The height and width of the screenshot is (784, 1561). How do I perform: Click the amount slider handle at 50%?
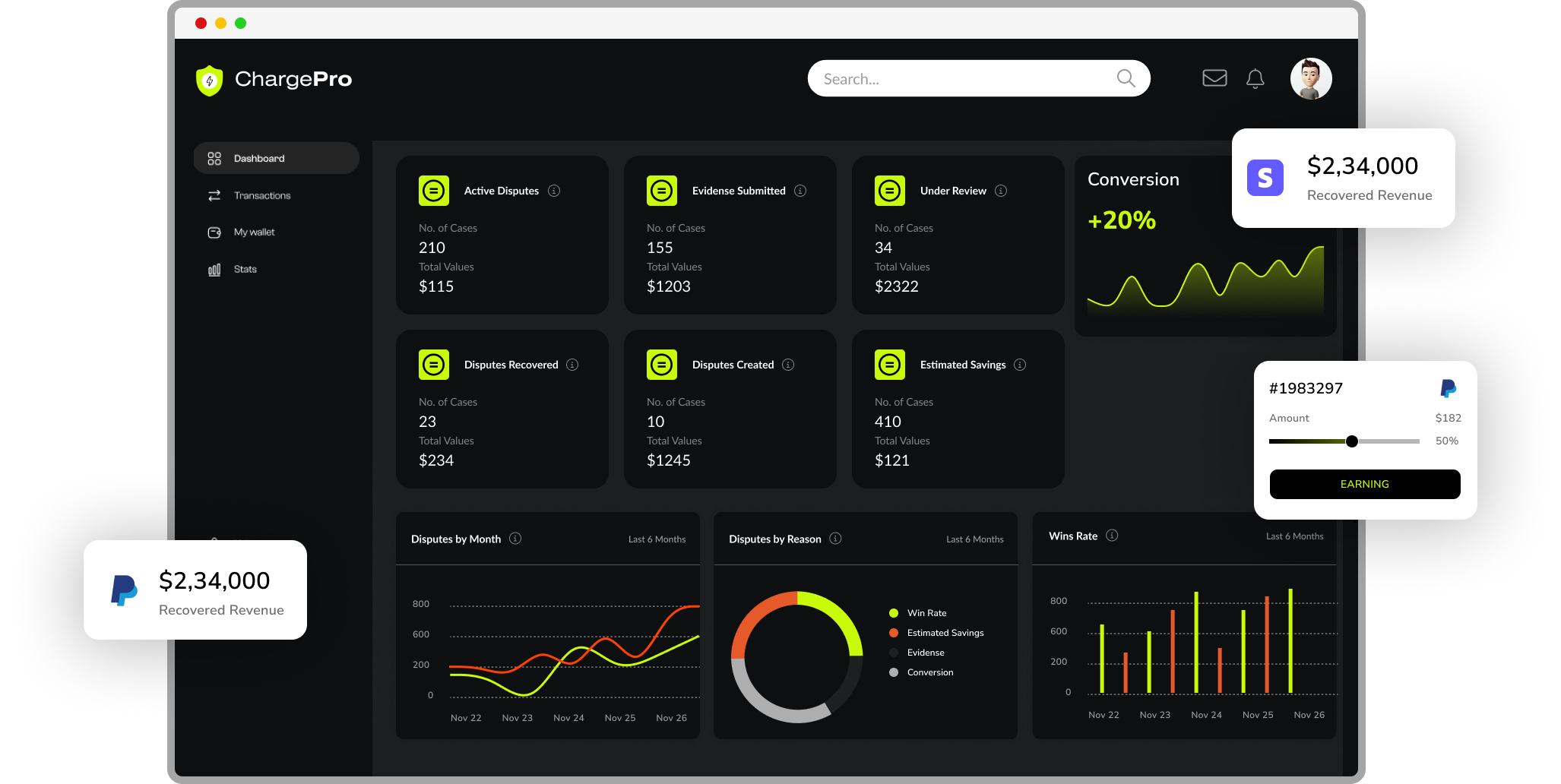pos(1351,441)
